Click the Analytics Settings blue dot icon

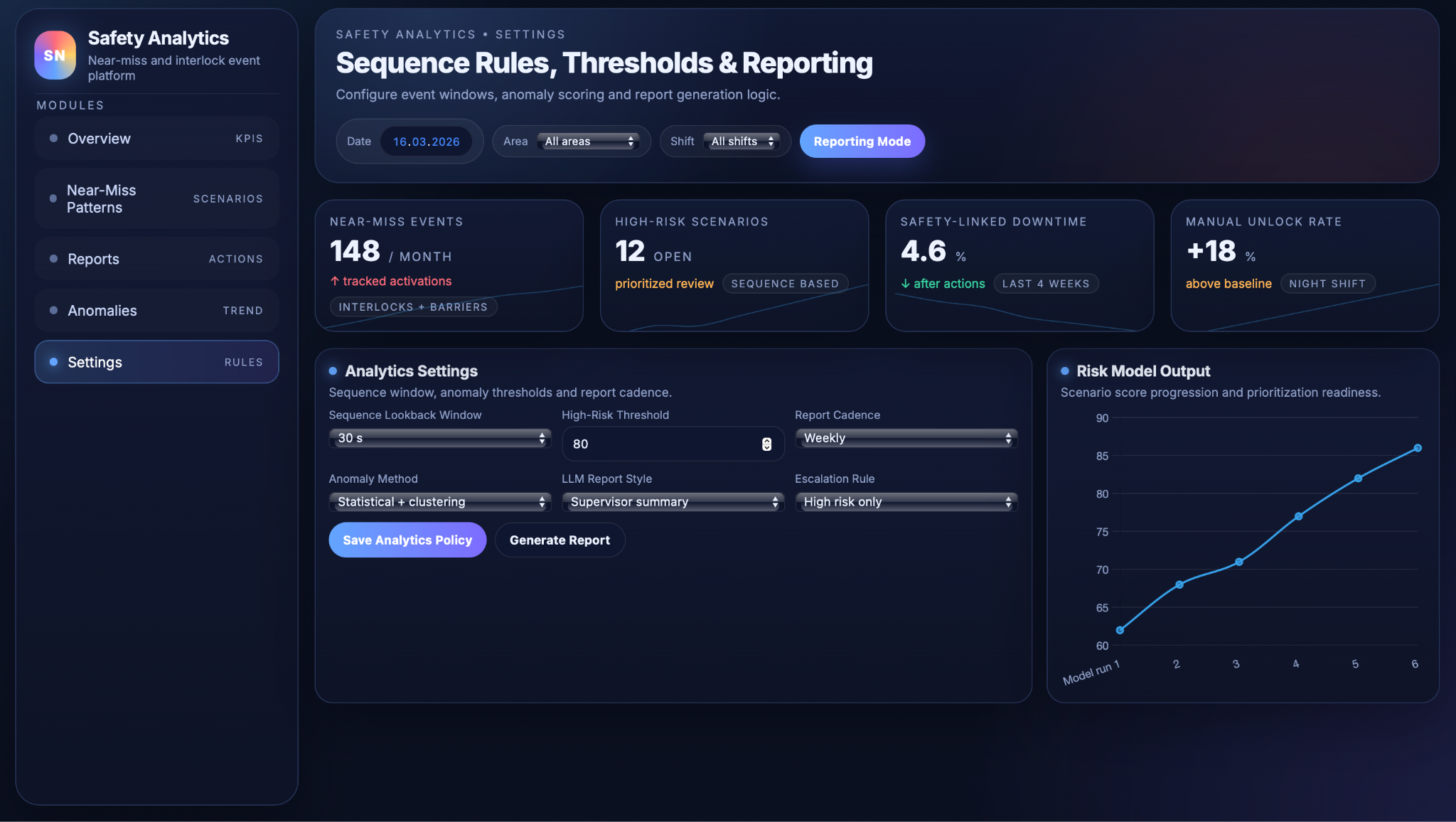(333, 371)
